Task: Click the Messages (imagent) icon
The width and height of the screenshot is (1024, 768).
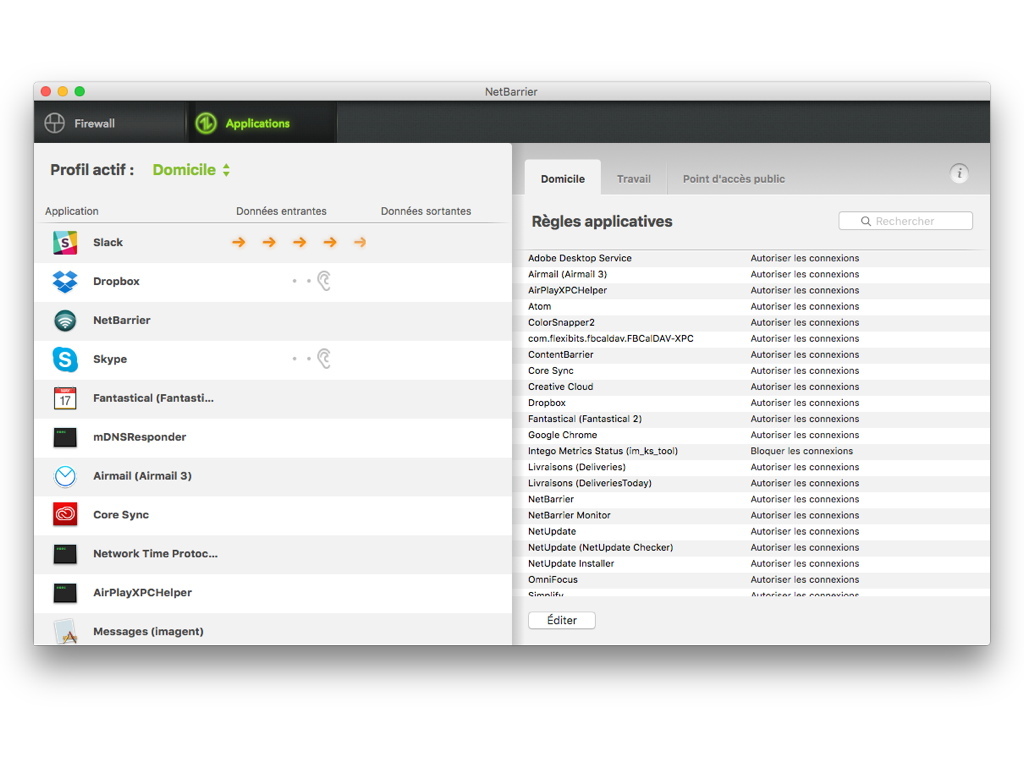Action: (65, 632)
